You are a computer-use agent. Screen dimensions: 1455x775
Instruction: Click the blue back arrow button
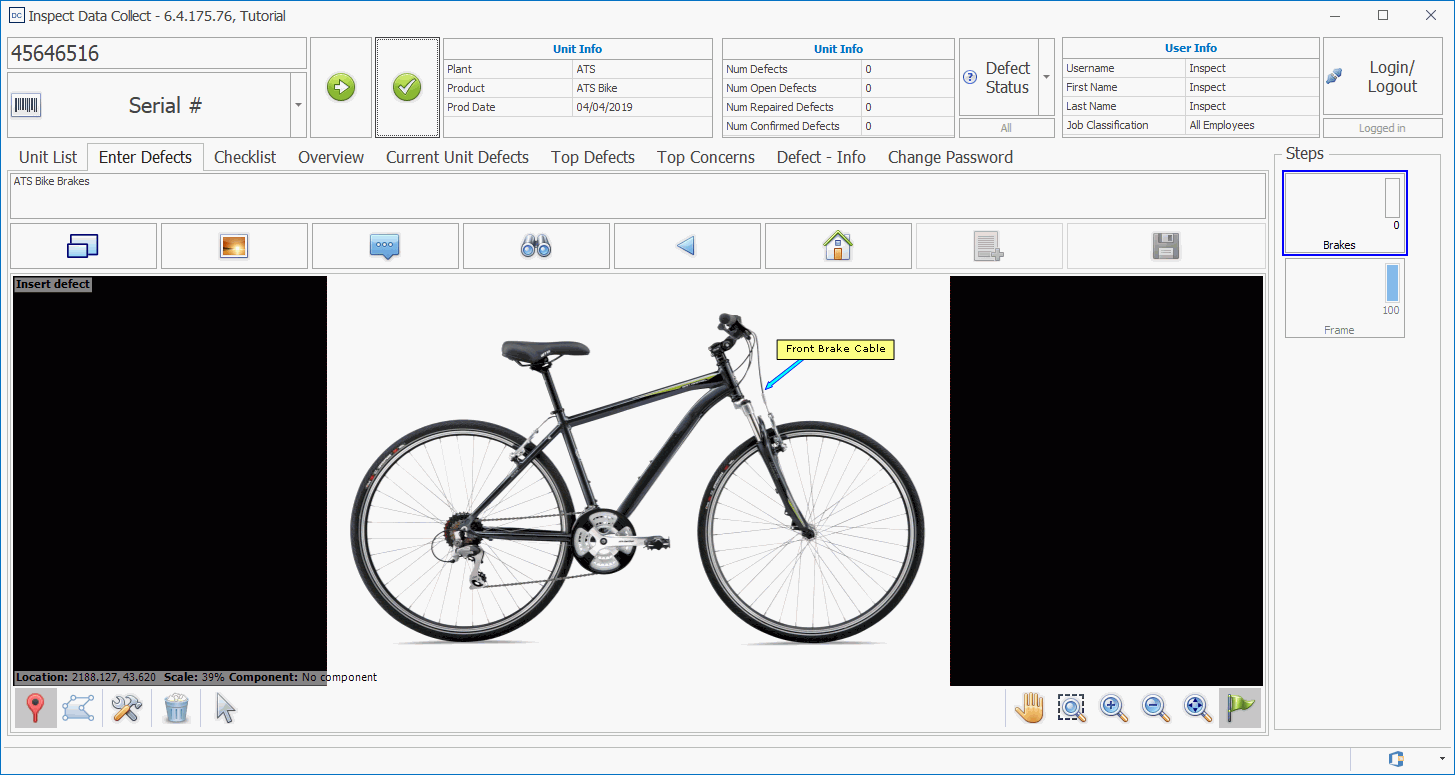point(686,246)
